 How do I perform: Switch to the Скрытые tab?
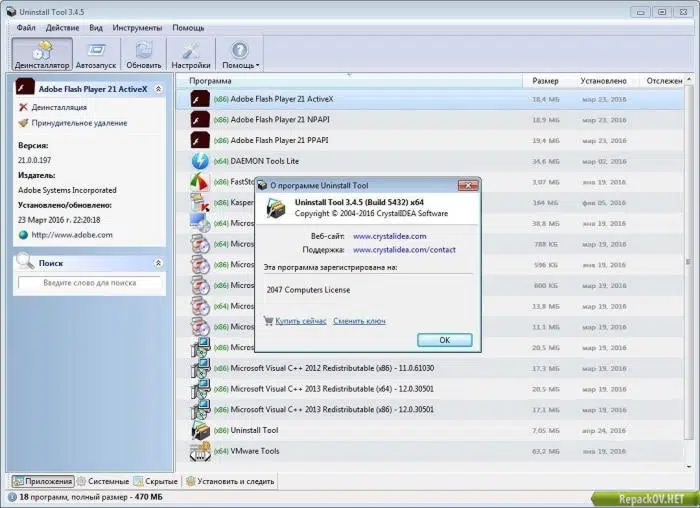point(156,481)
